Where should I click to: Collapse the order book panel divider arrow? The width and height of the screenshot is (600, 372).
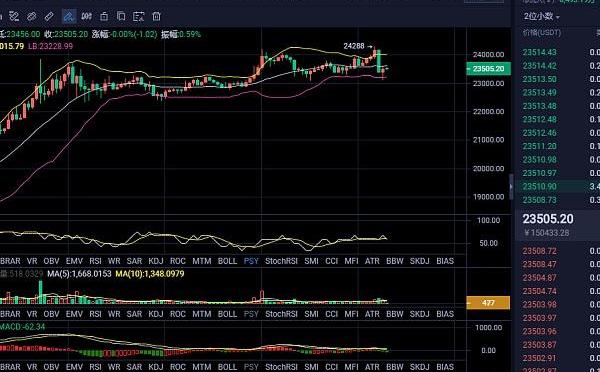coord(511,186)
